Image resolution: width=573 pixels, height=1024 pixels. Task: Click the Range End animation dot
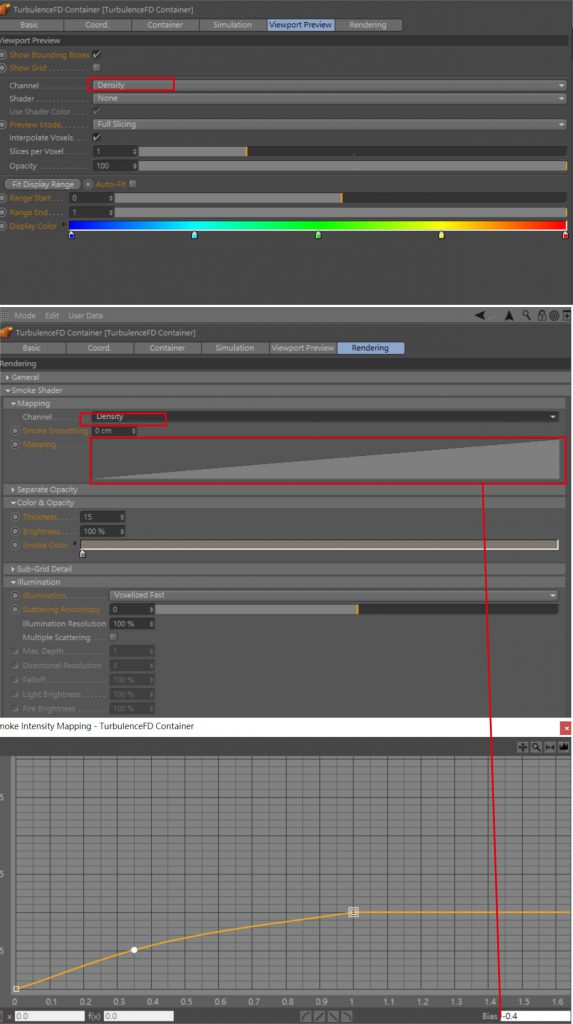pos(4,212)
